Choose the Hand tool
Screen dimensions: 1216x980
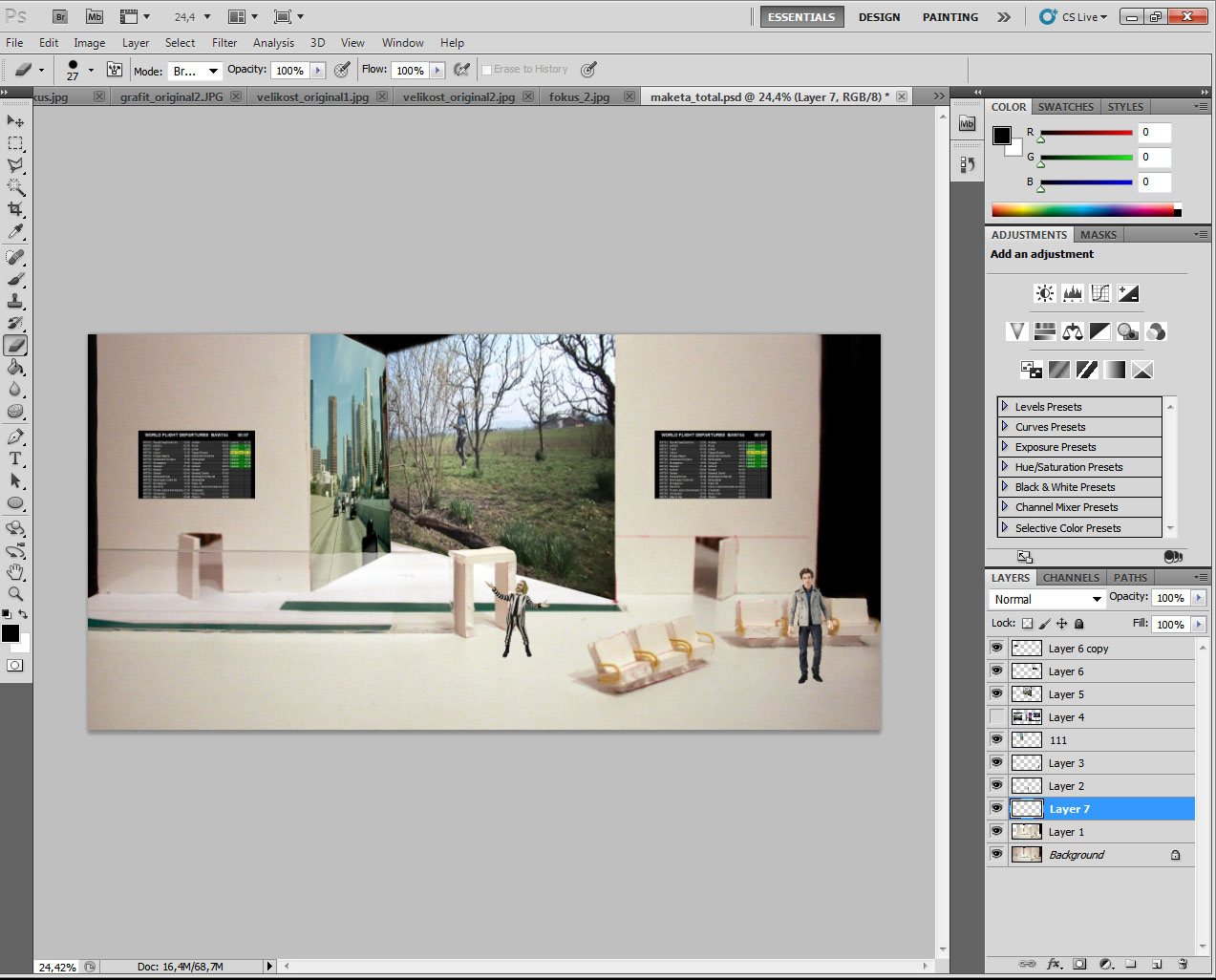click(x=15, y=572)
